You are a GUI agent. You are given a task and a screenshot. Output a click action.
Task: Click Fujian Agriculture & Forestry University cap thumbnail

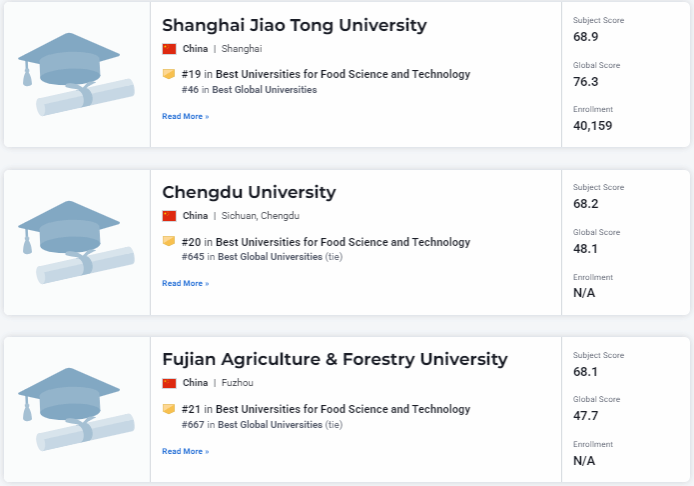pyautogui.click(x=77, y=410)
